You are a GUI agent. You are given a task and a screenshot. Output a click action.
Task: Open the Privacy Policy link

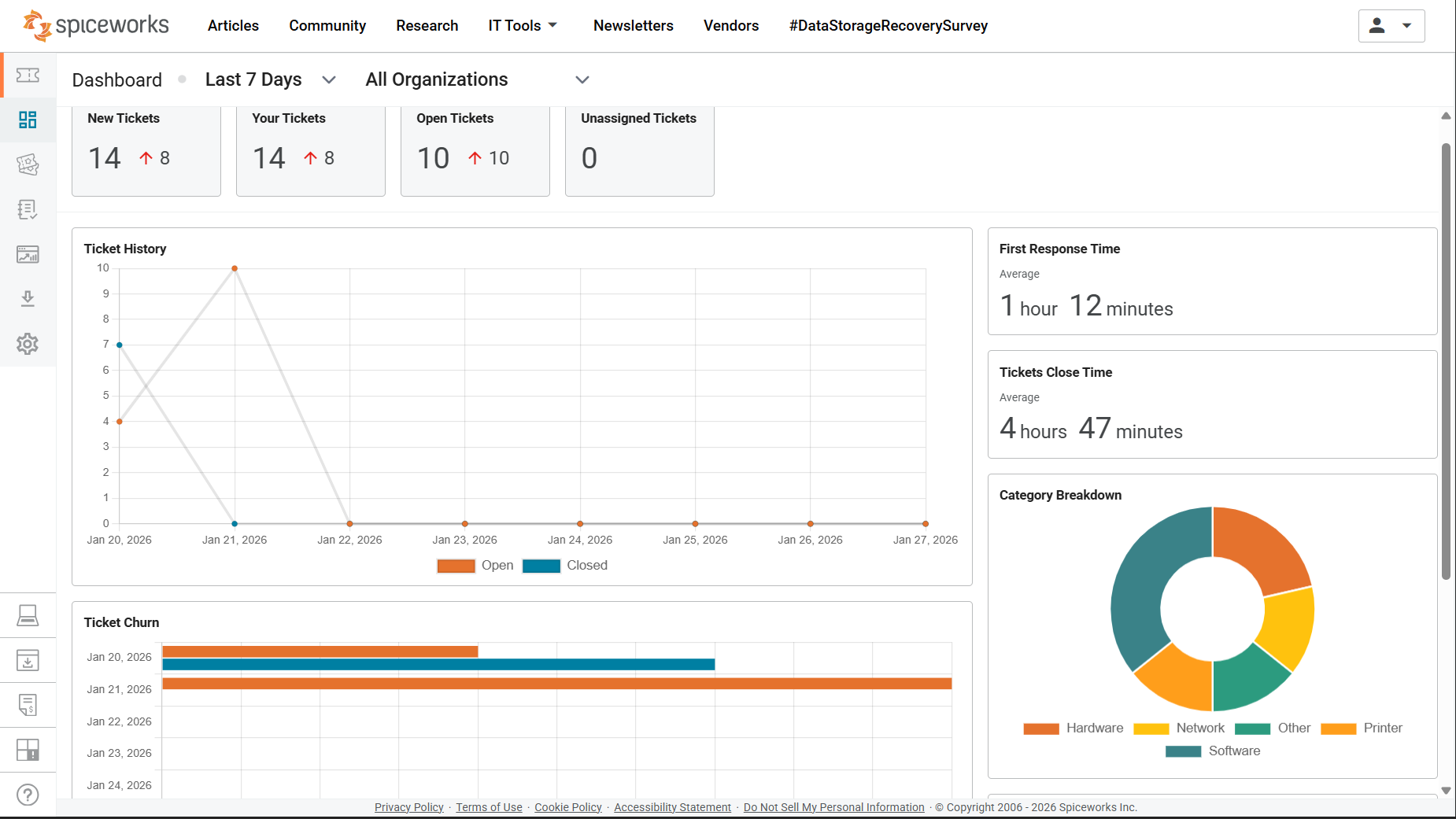click(x=408, y=807)
